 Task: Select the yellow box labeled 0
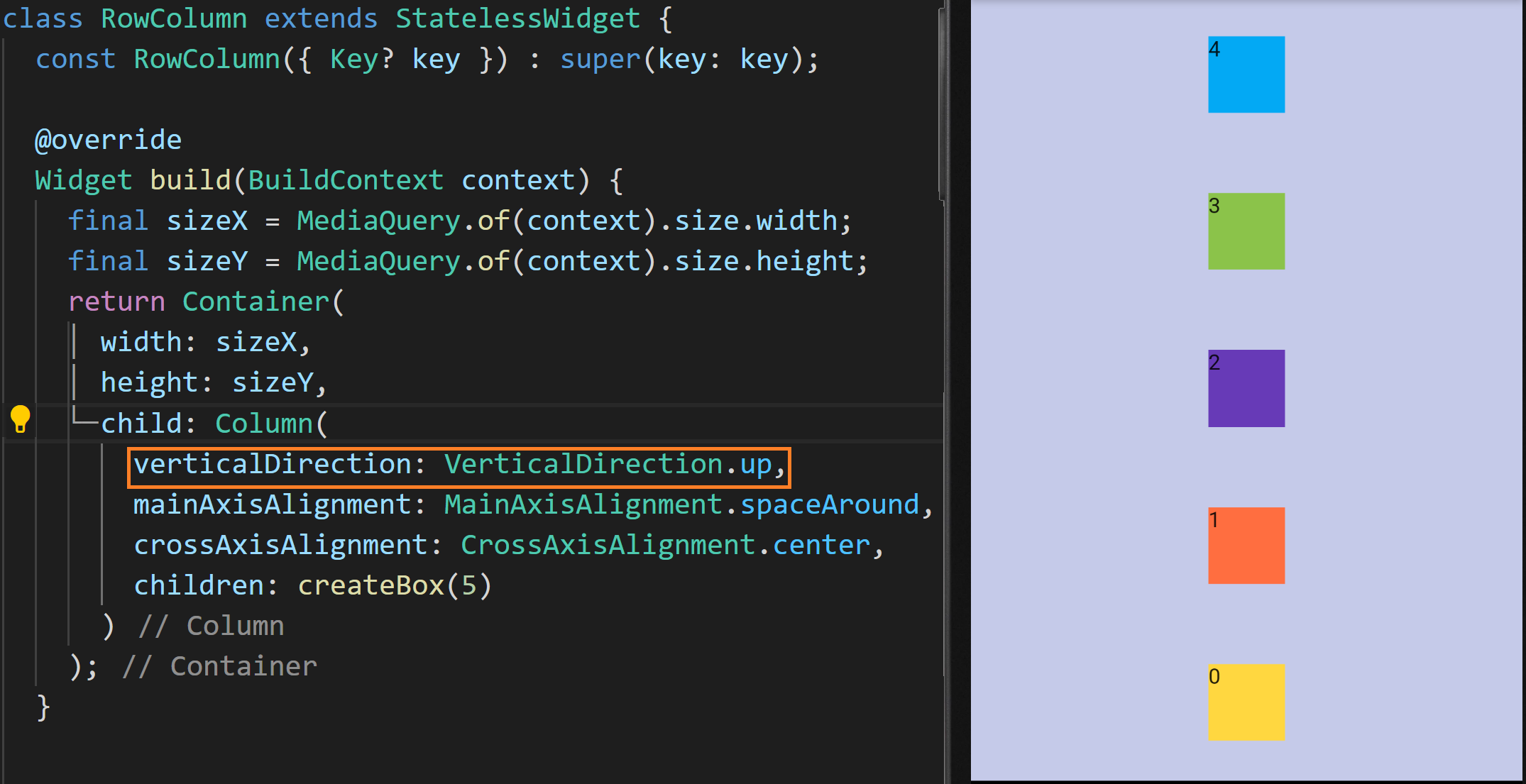(x=1246, y=702)
